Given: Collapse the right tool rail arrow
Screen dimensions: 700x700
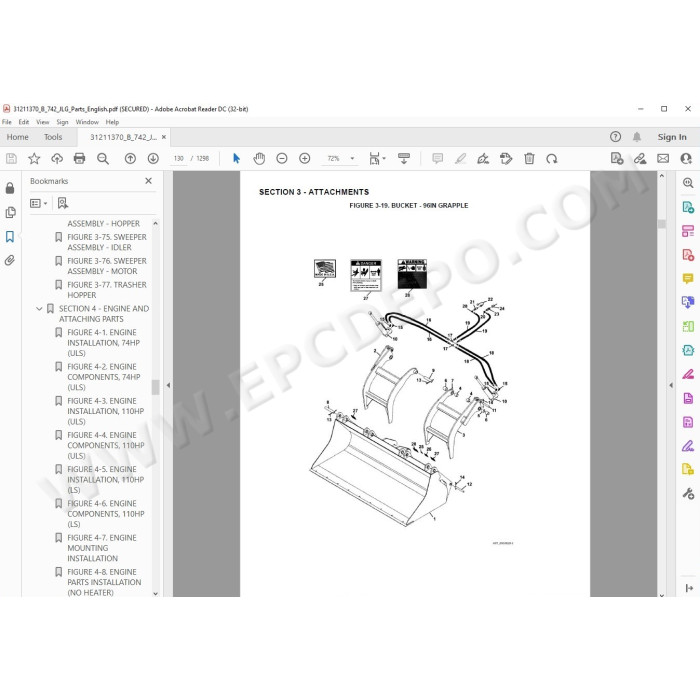Looking at the screenshot, I should (689, 588).
